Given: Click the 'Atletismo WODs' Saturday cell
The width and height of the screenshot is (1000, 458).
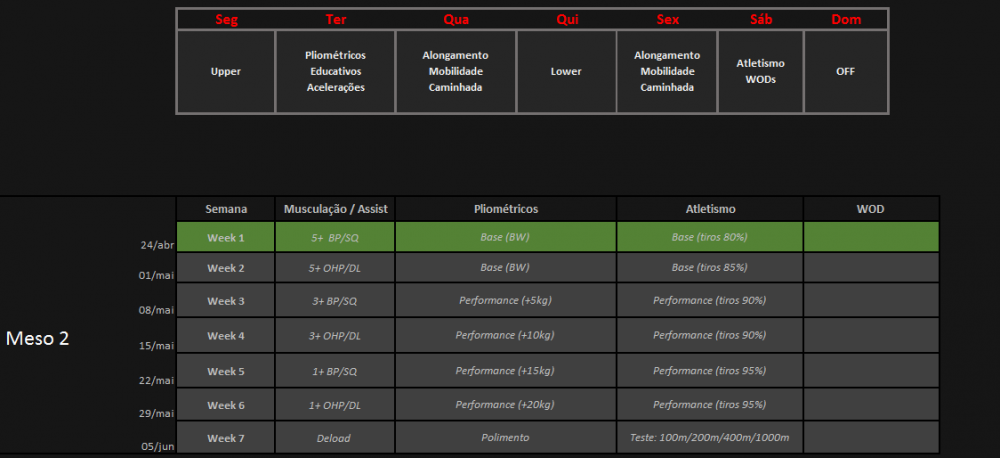Looking at the screenshot, I should coord(760,72).
